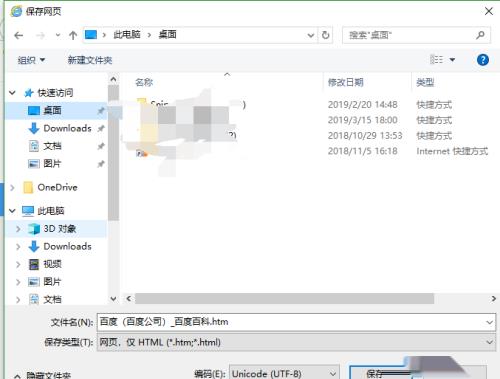Open 文档 under quick access
The height and width of the screenshot is (379, 500).
(x=52, y=146)
